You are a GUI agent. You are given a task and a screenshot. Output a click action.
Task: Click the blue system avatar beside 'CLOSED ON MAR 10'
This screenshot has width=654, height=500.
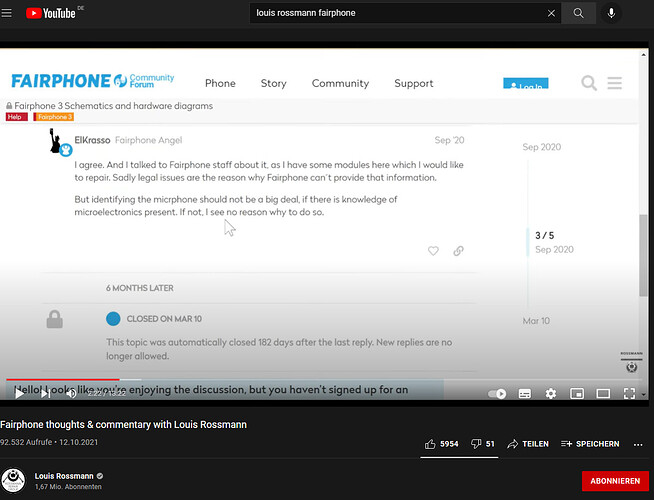113,319
